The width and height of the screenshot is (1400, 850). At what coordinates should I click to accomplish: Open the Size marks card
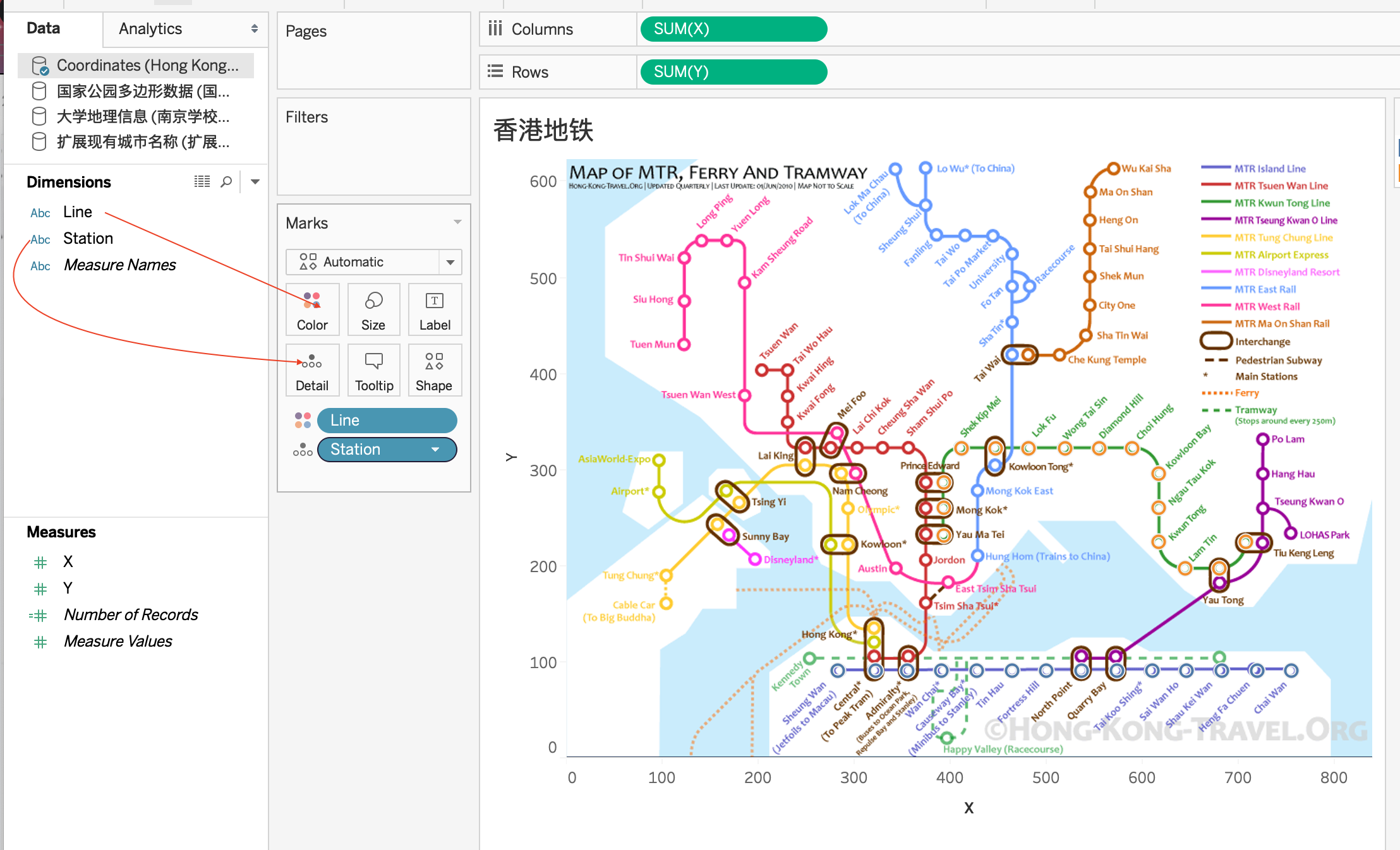pos(373,309)
